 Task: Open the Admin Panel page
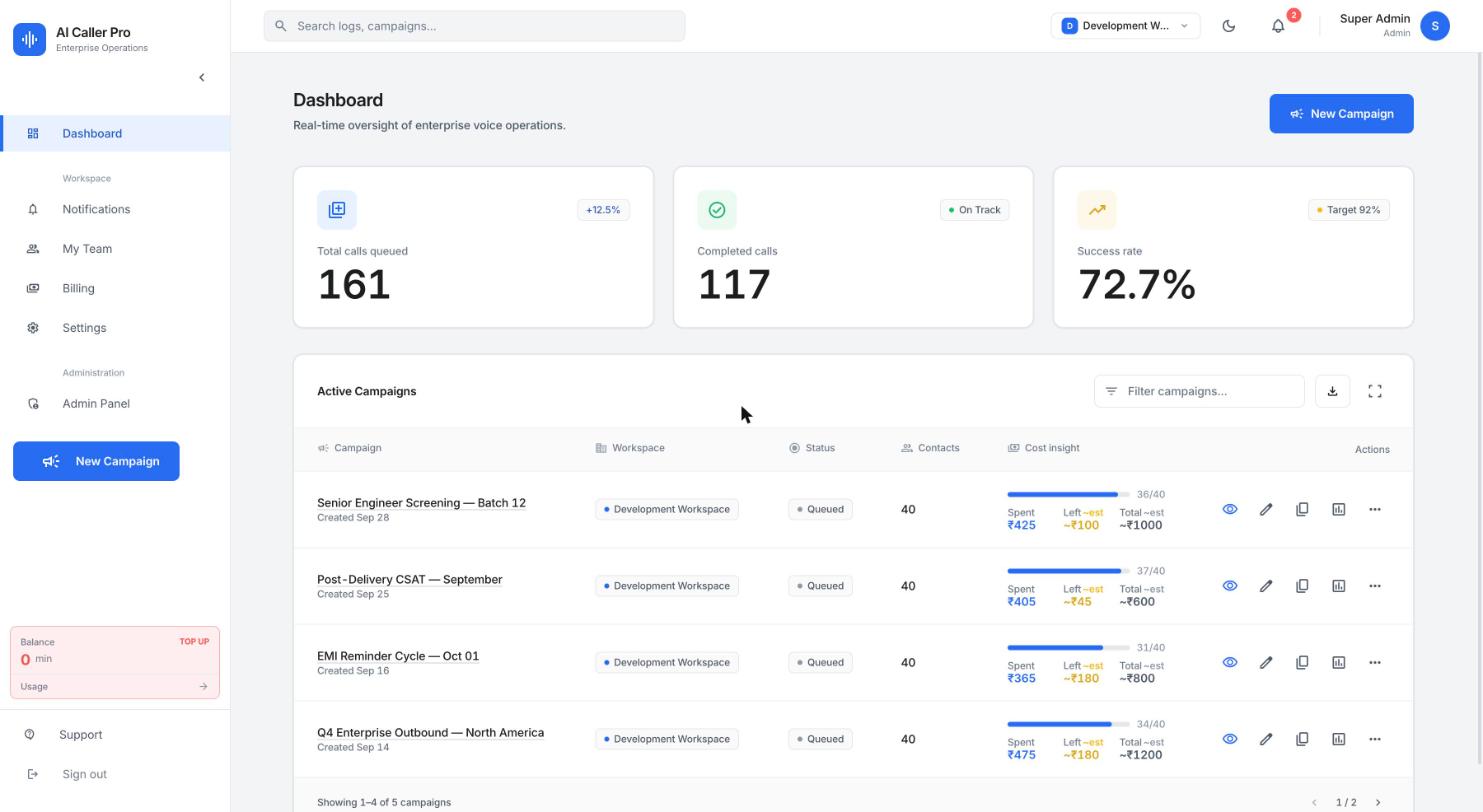pyautogui.click(x=115, y=404)
